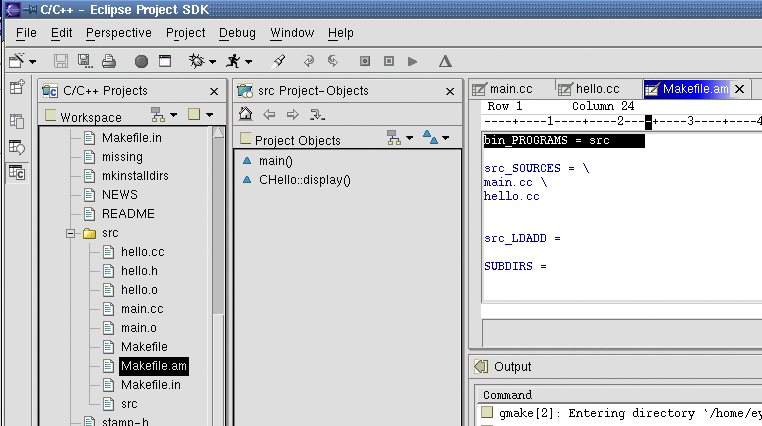Click the back arrow in Project-Objects

[x=269, y=114]
